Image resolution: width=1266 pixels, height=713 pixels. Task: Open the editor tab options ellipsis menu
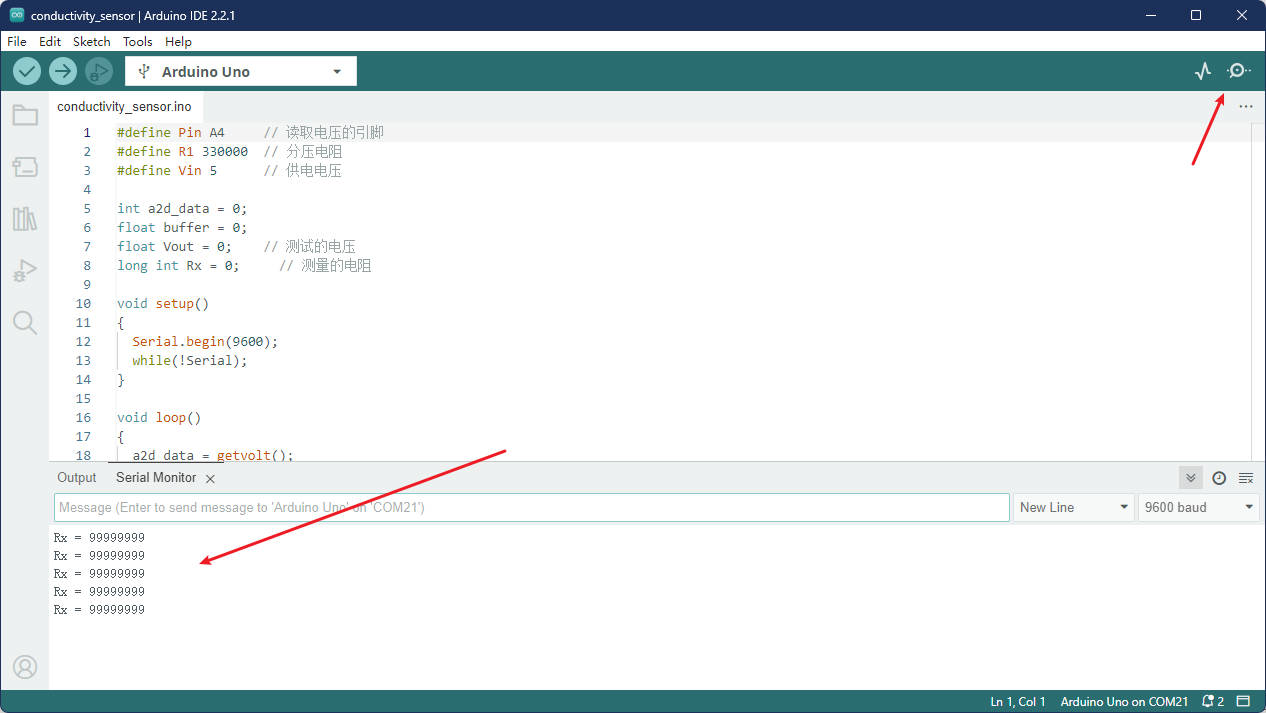point(1245,106)
